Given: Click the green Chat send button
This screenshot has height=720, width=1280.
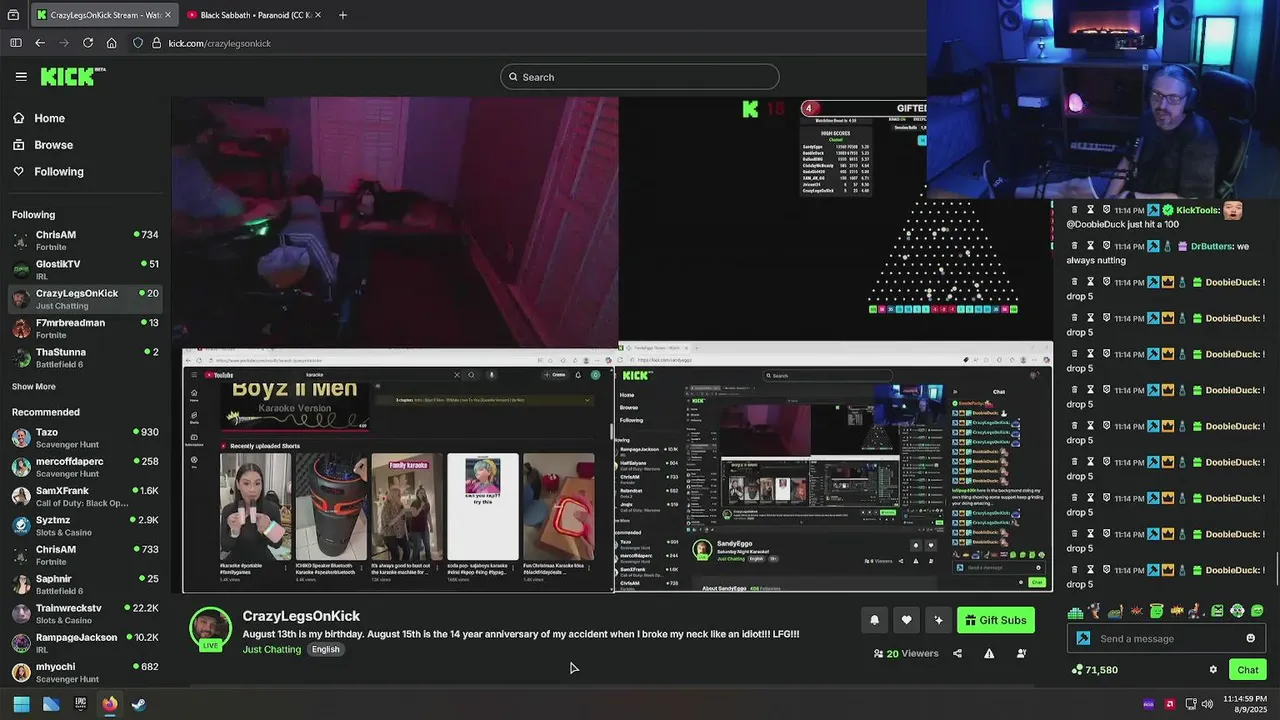Looking at the screenshot, I should [1248, 670].
